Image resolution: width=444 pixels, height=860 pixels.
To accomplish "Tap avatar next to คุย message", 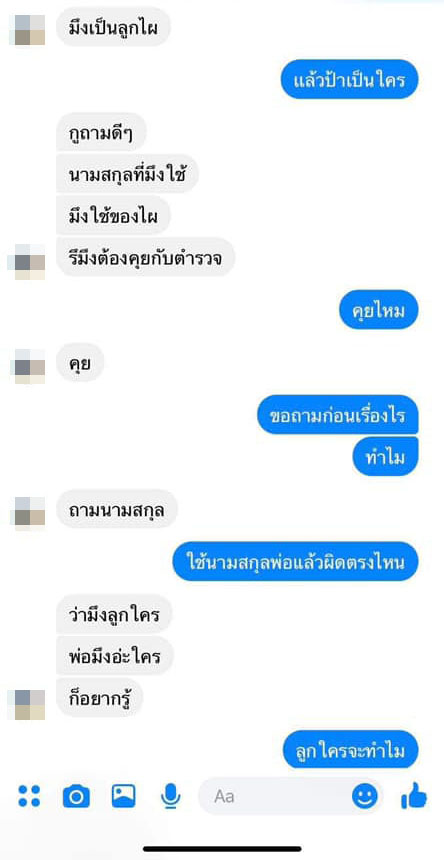I will 27,366.
